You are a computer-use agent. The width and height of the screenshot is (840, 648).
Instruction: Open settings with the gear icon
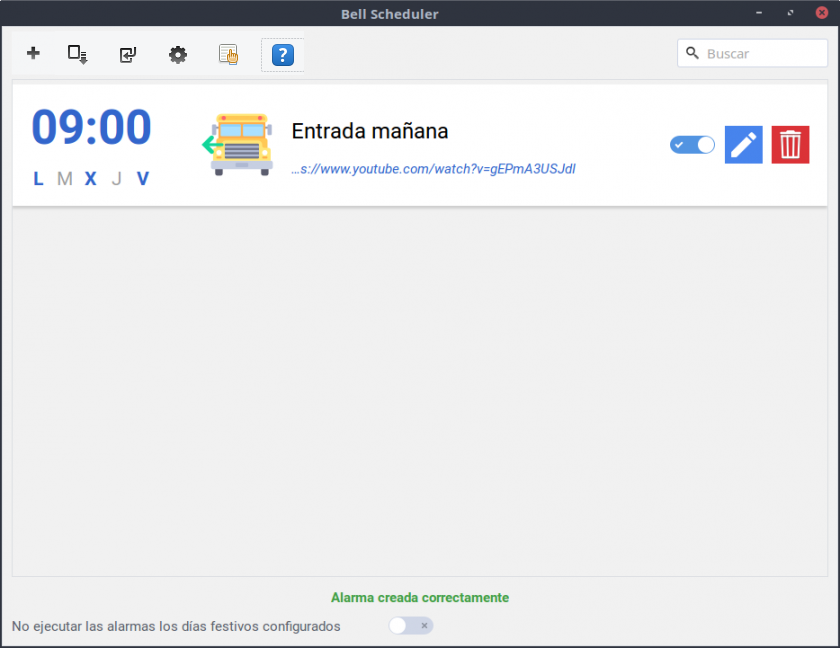click(x=178, y=55)
